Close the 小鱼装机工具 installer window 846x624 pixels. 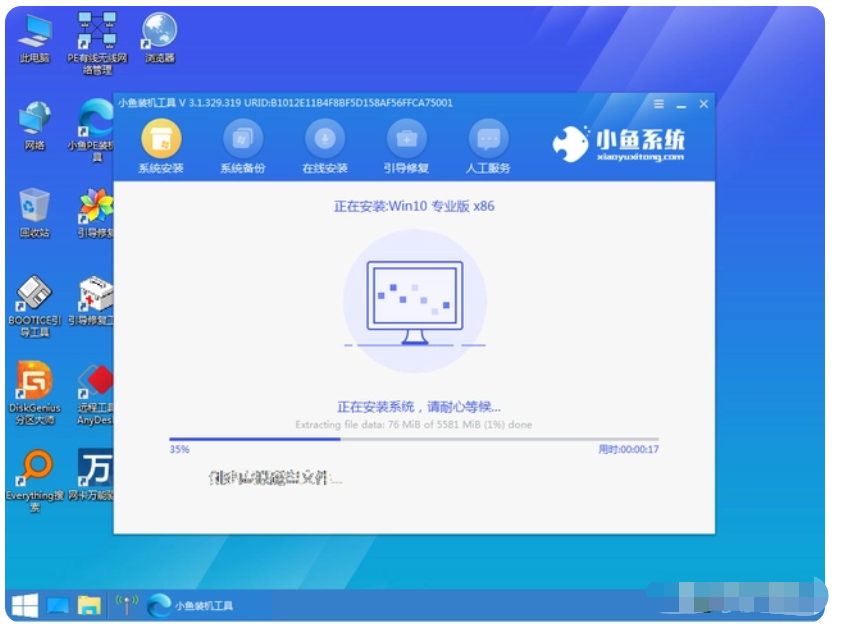(704, 104)
